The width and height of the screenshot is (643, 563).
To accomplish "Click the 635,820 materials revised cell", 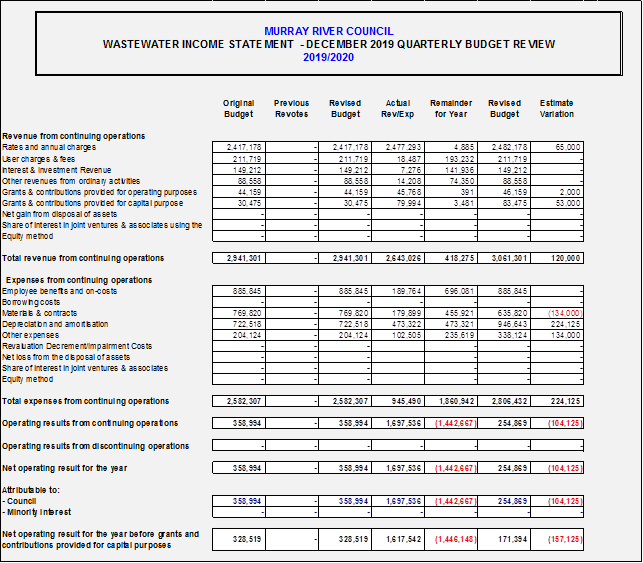I will 504,313.
